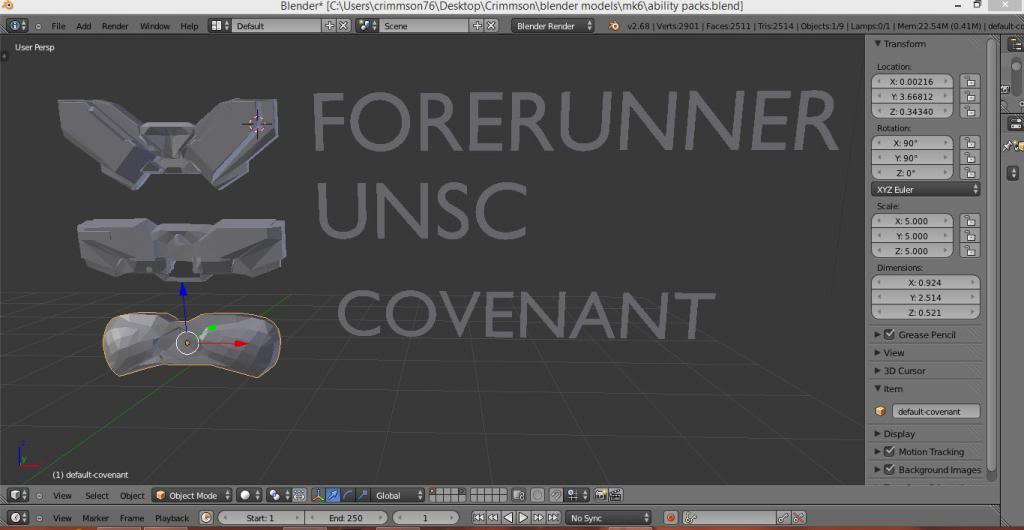Open the Help menu
The height and width of the screenshot is (530, 1024).
[189, 26]
